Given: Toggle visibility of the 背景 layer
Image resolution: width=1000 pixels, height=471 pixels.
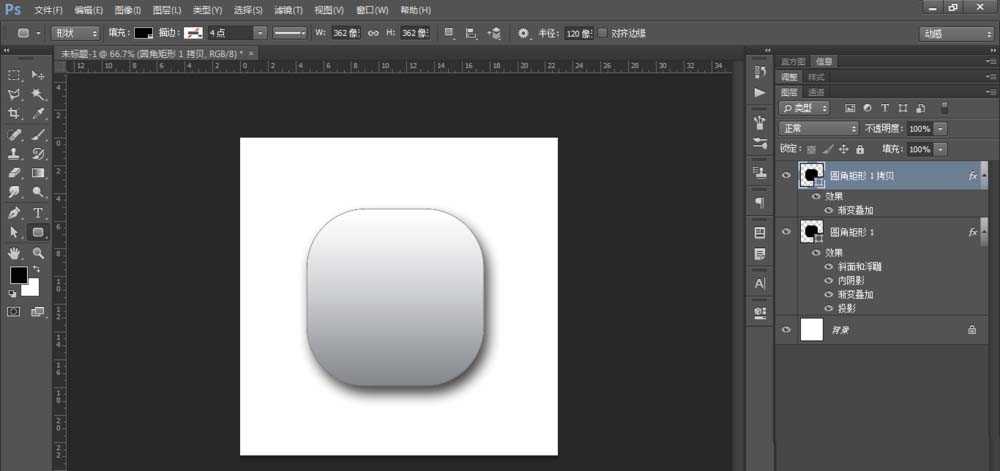Looking at the screenshot, I should [786, 329].
